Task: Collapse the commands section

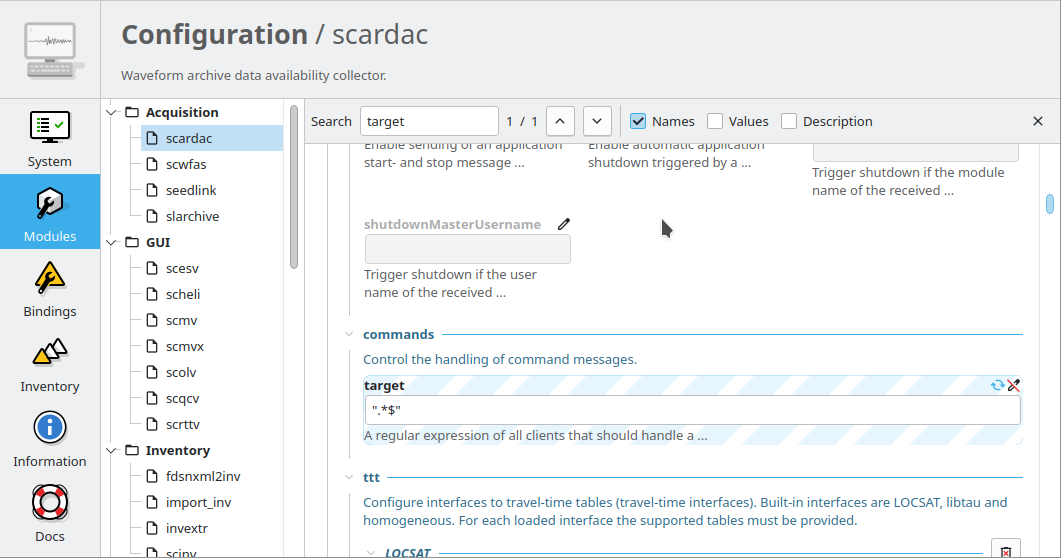Action: 349,334
